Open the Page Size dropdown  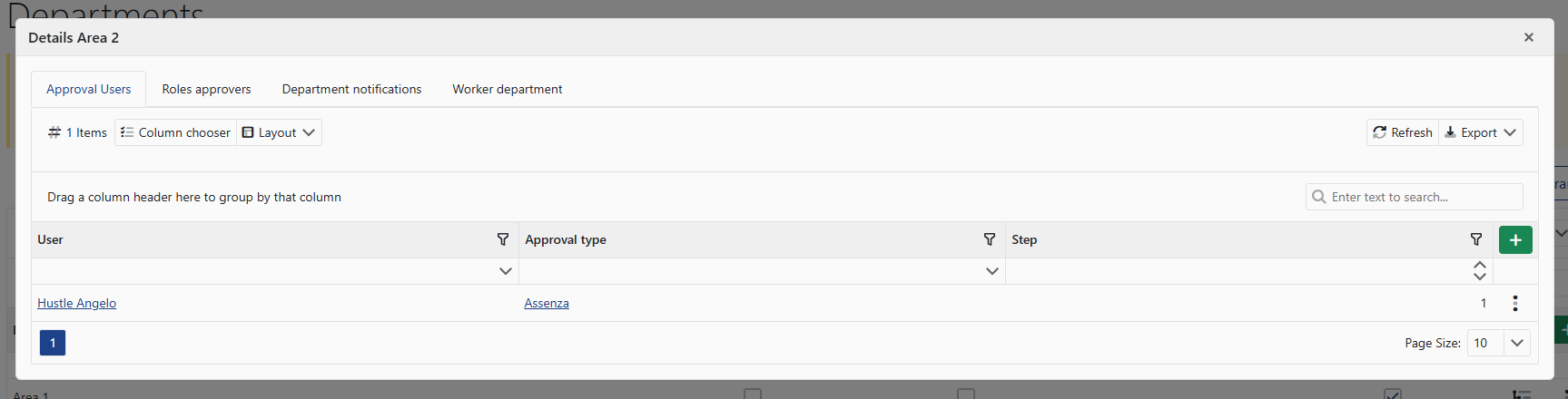click(1516, 343)
